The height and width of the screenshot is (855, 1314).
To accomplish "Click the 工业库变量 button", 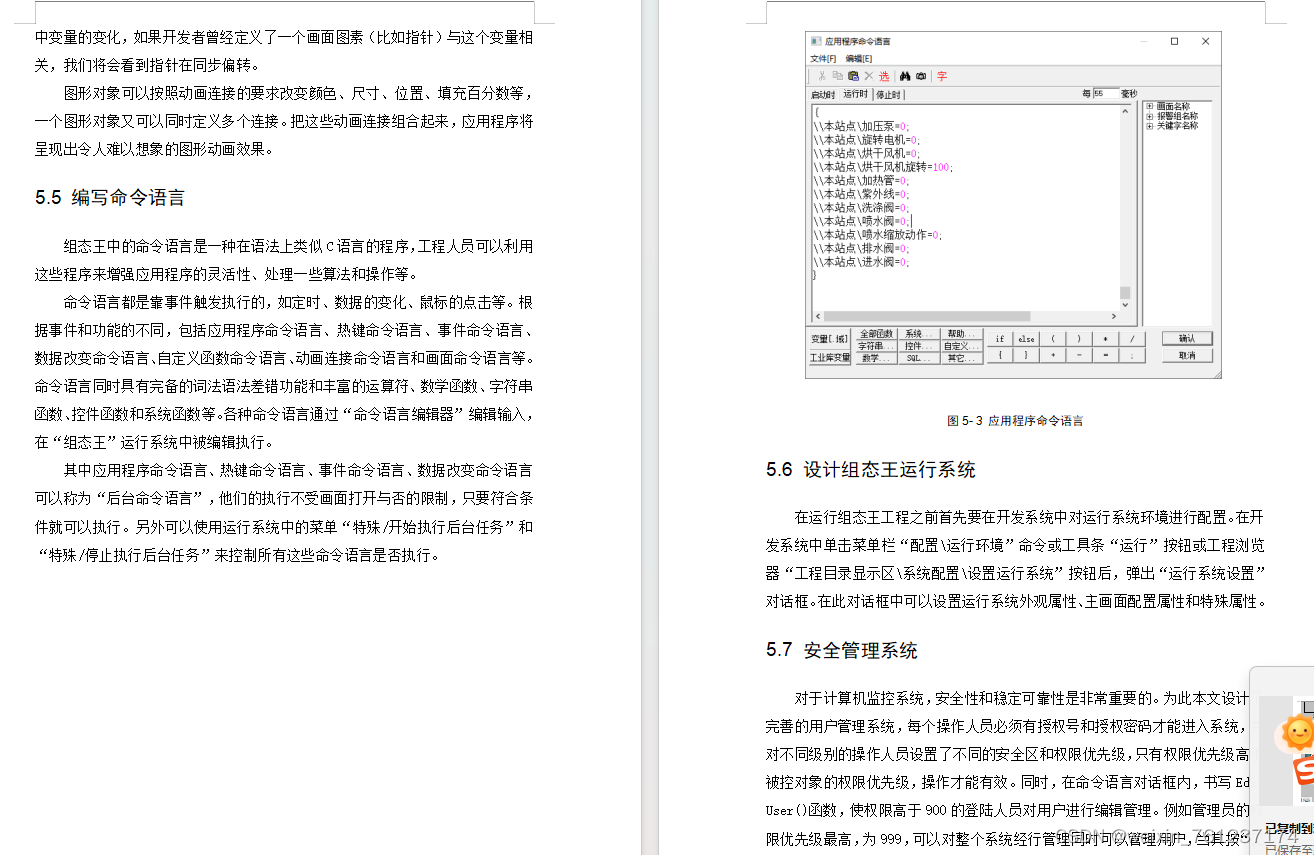I will coord(830,358).
